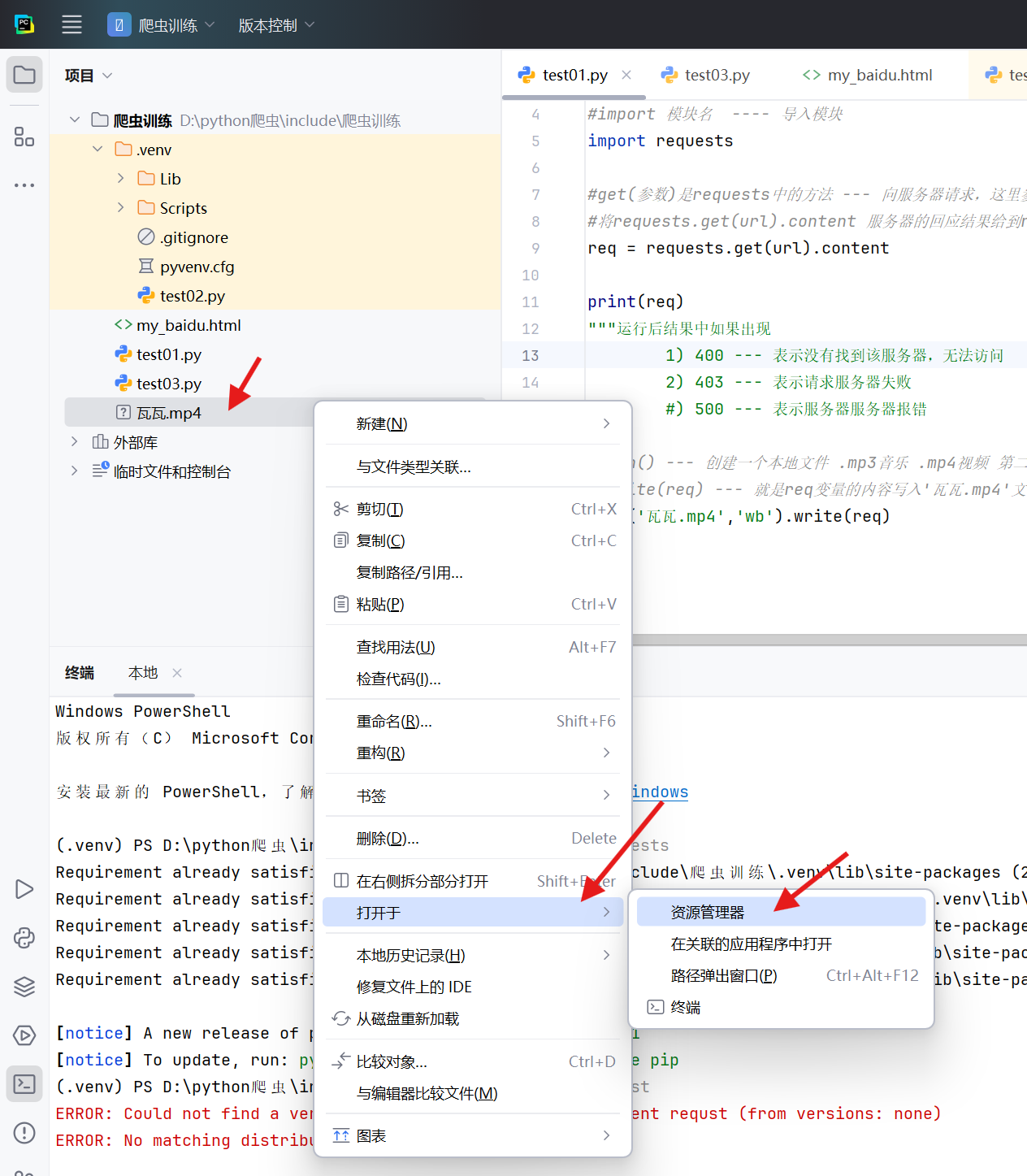Viewport: 1027px width, 1176px height.
Task: Open the Structure tool window icon
Action: pos(24,137)
